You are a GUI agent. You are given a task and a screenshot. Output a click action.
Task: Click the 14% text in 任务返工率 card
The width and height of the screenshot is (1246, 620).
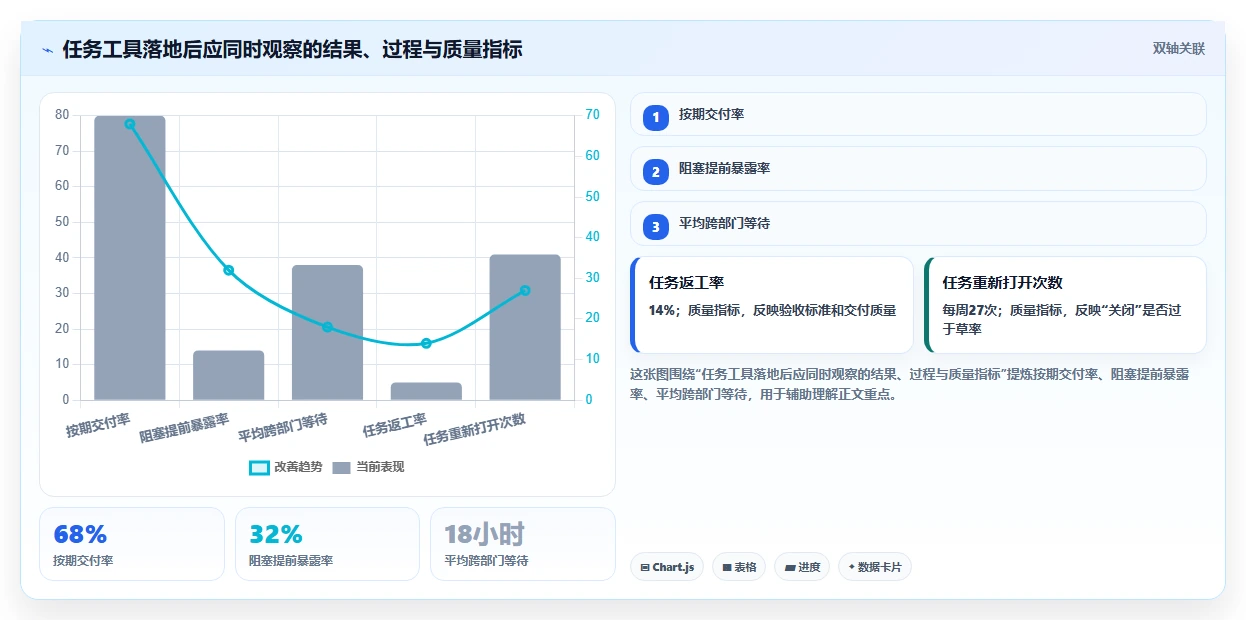(x=662, y=310)
